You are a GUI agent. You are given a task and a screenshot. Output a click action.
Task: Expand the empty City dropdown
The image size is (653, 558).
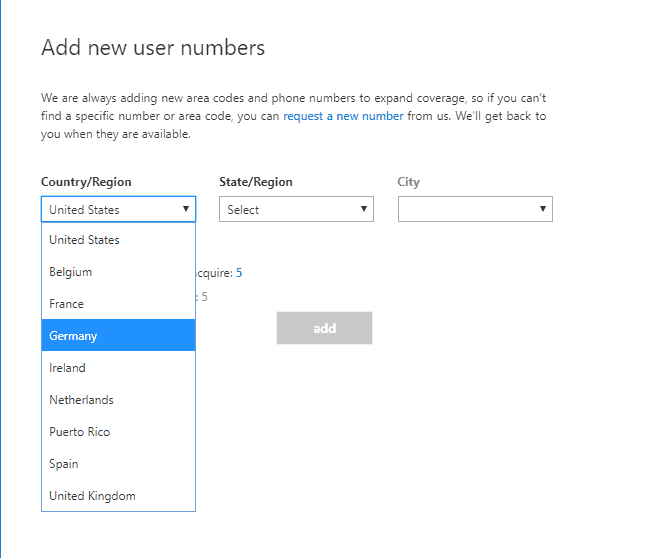(x=475, y=209)
